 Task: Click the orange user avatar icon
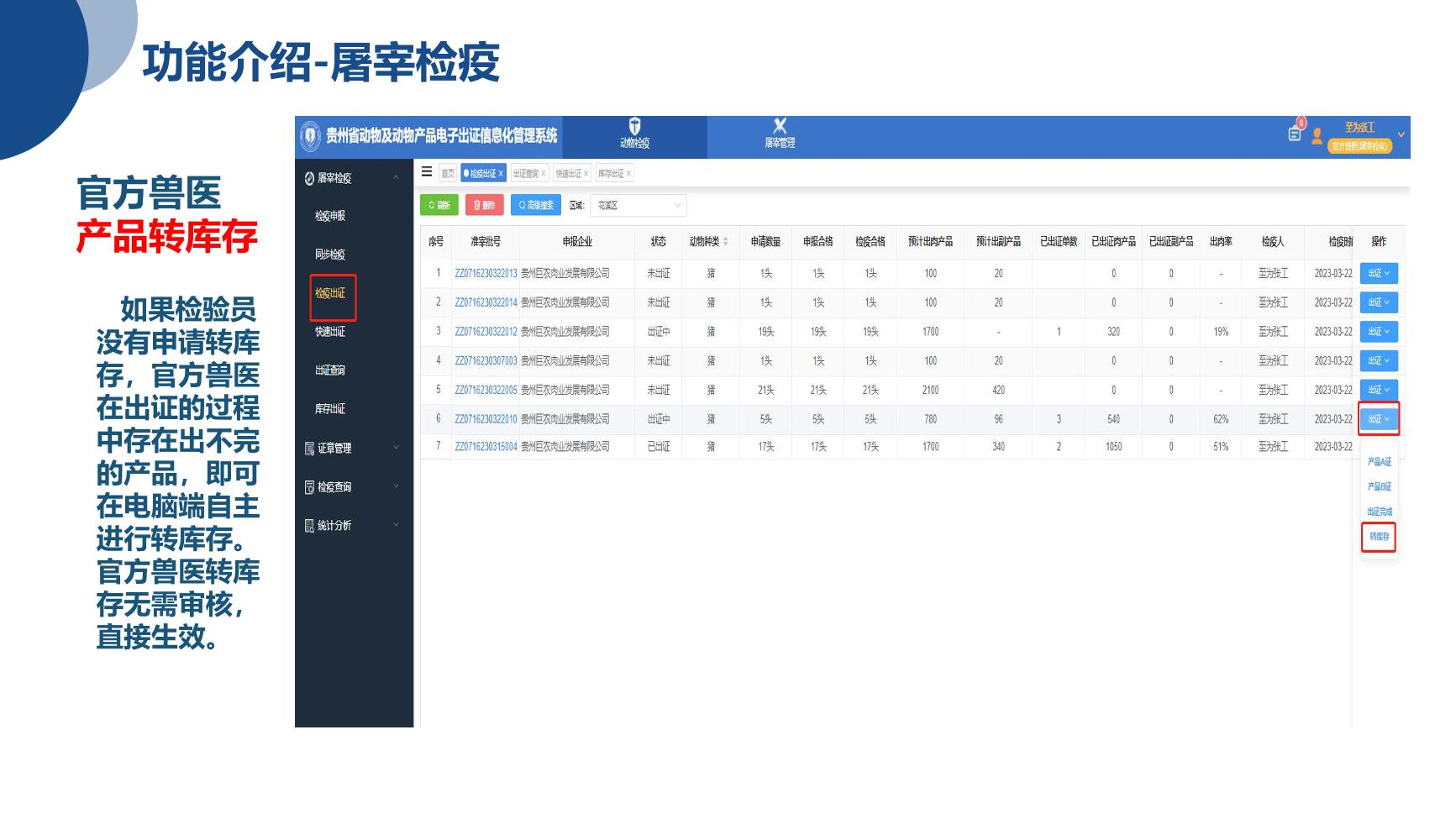pos(1317,135)
